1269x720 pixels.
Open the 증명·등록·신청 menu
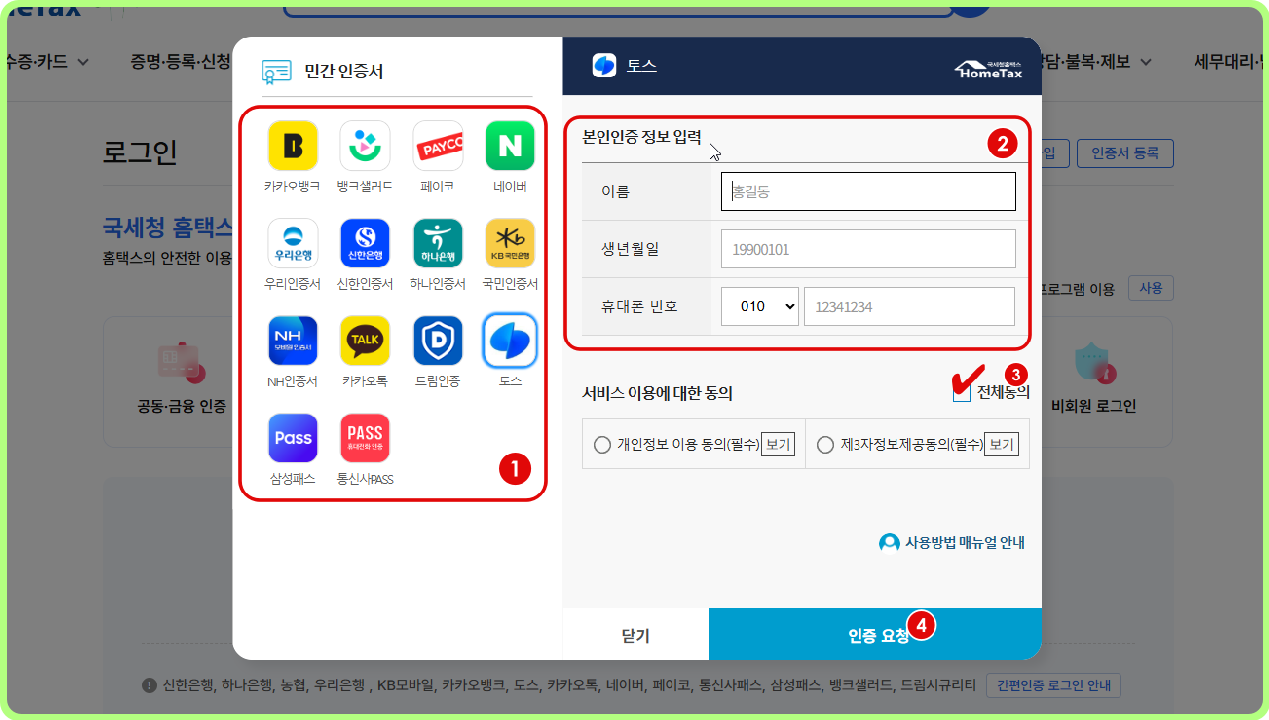point(180,62)
